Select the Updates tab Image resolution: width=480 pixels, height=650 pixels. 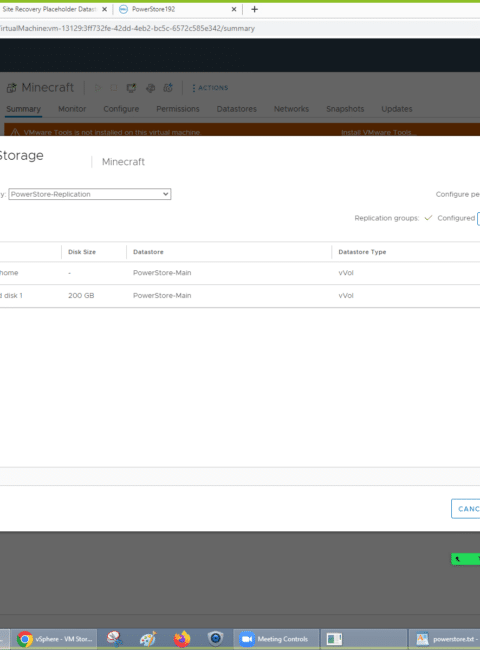pyautogui.click(x=397, y=109)
